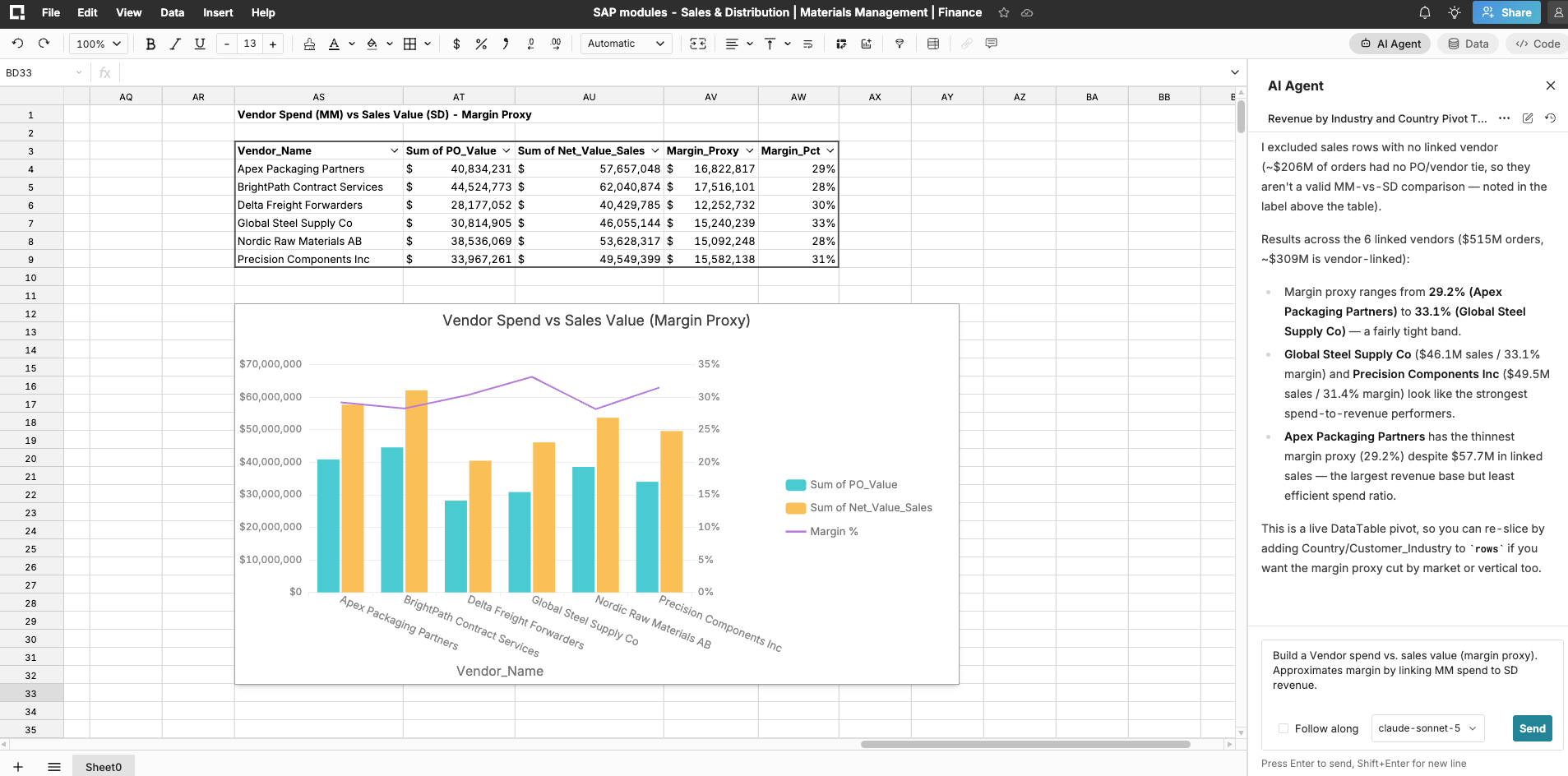
Task: Open notifications bell
Action: pyautogui.click(x=1425, y=12)
